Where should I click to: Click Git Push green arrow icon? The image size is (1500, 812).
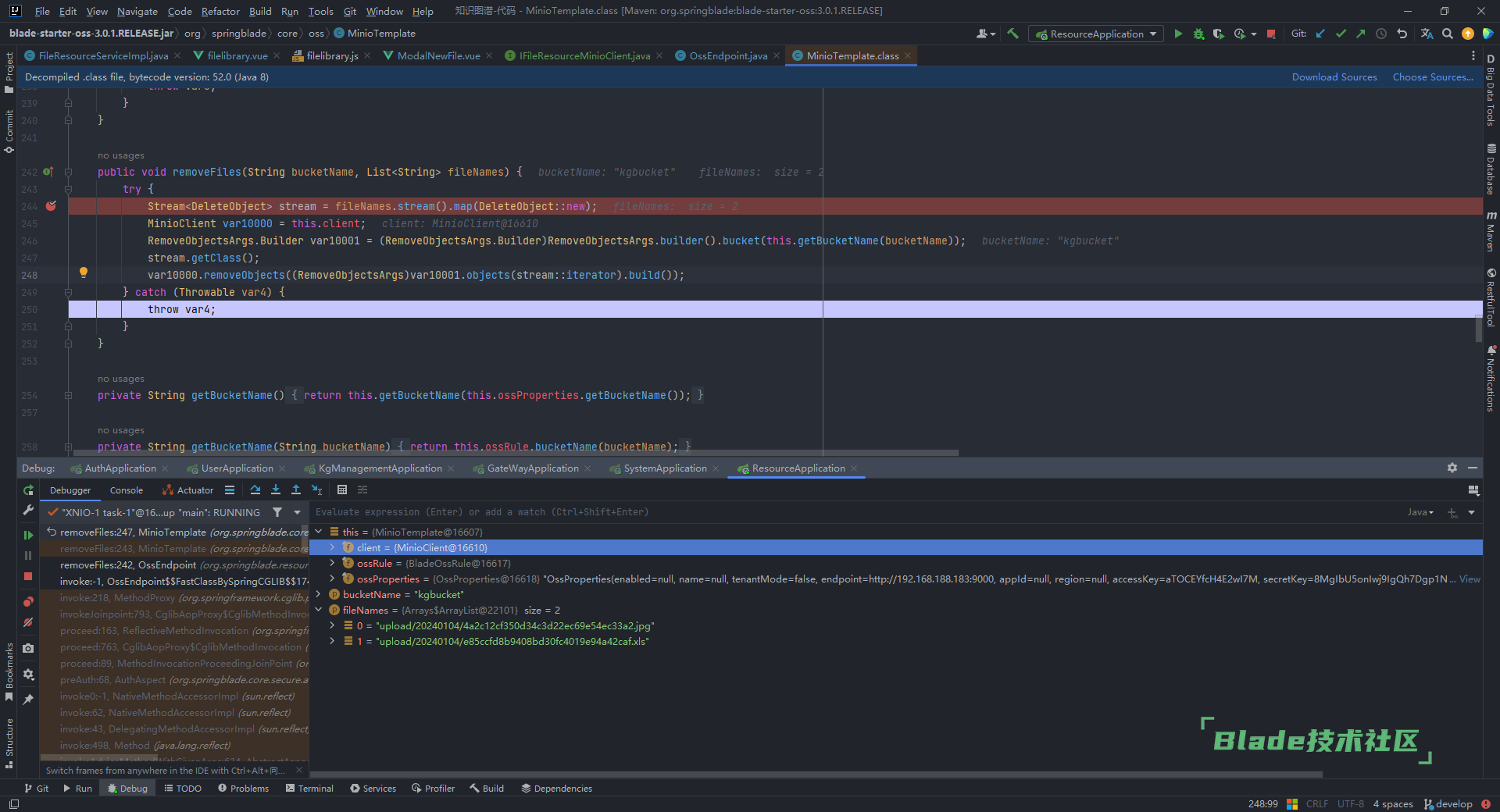[1361, 34]
